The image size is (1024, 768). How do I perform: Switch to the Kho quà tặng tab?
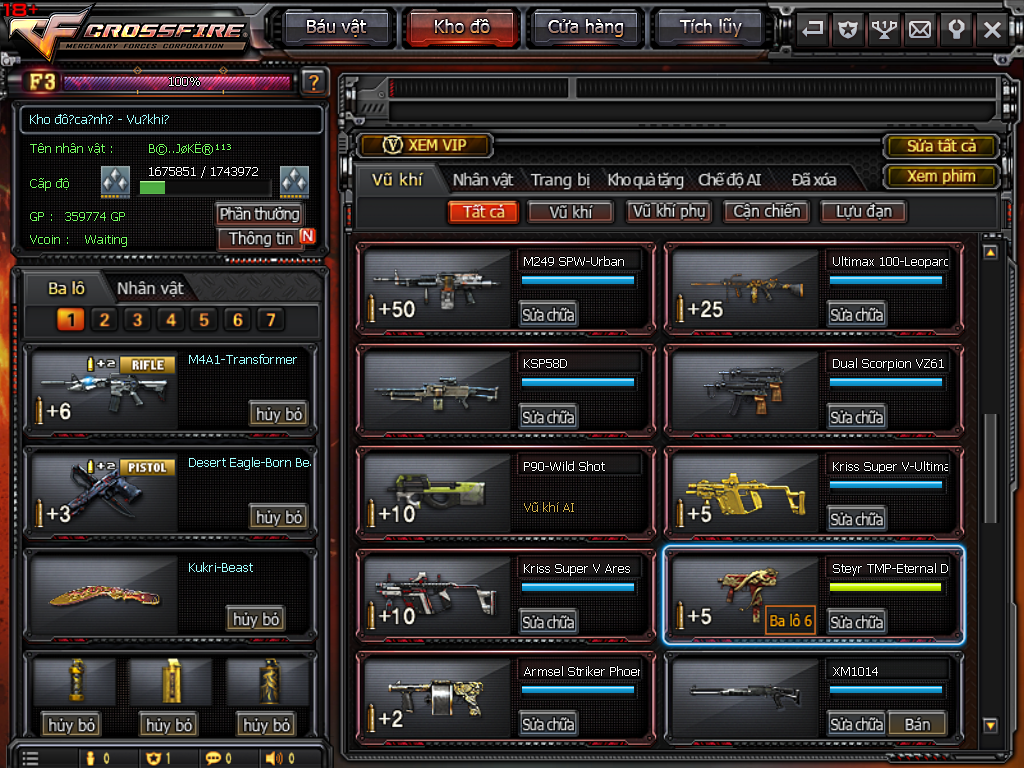tap(645, 180)
